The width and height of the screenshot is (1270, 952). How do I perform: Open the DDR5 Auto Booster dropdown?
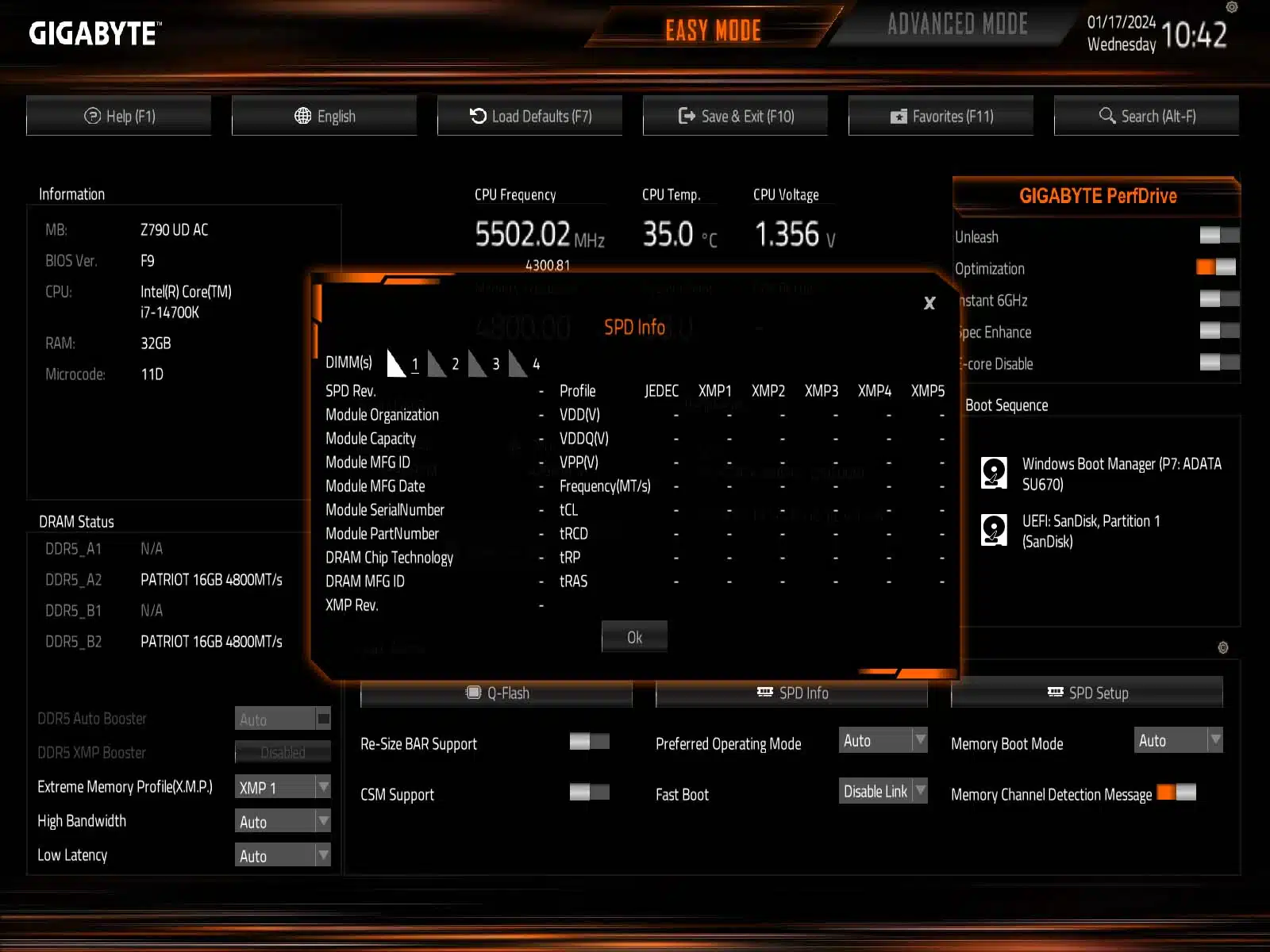coord(283,719)
